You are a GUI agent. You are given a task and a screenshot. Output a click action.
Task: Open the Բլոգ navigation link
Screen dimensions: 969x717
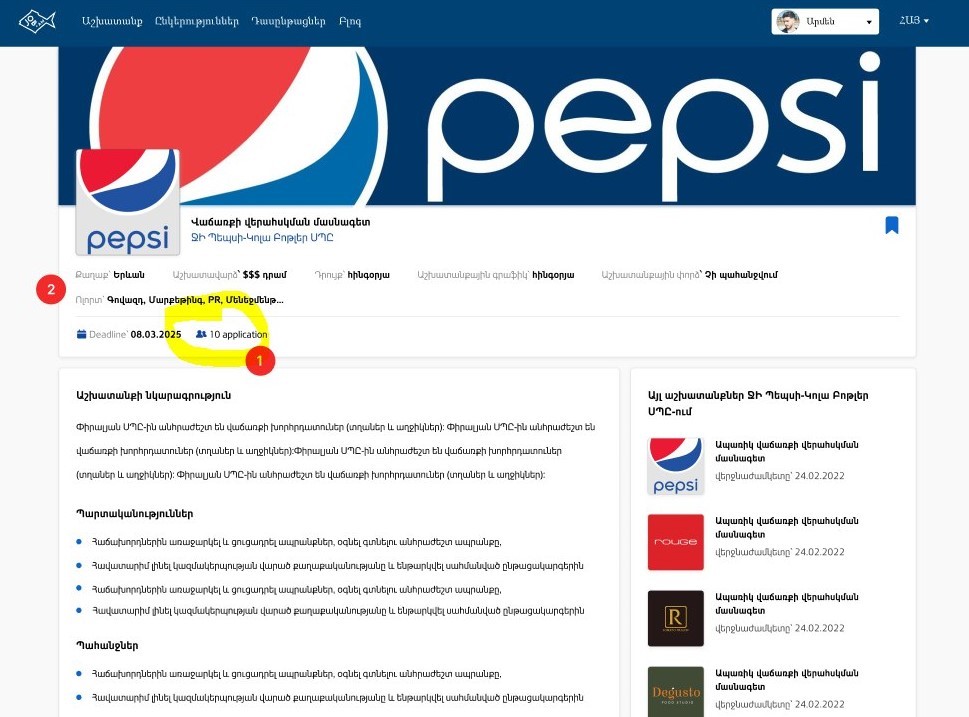[x=350, y=22]
